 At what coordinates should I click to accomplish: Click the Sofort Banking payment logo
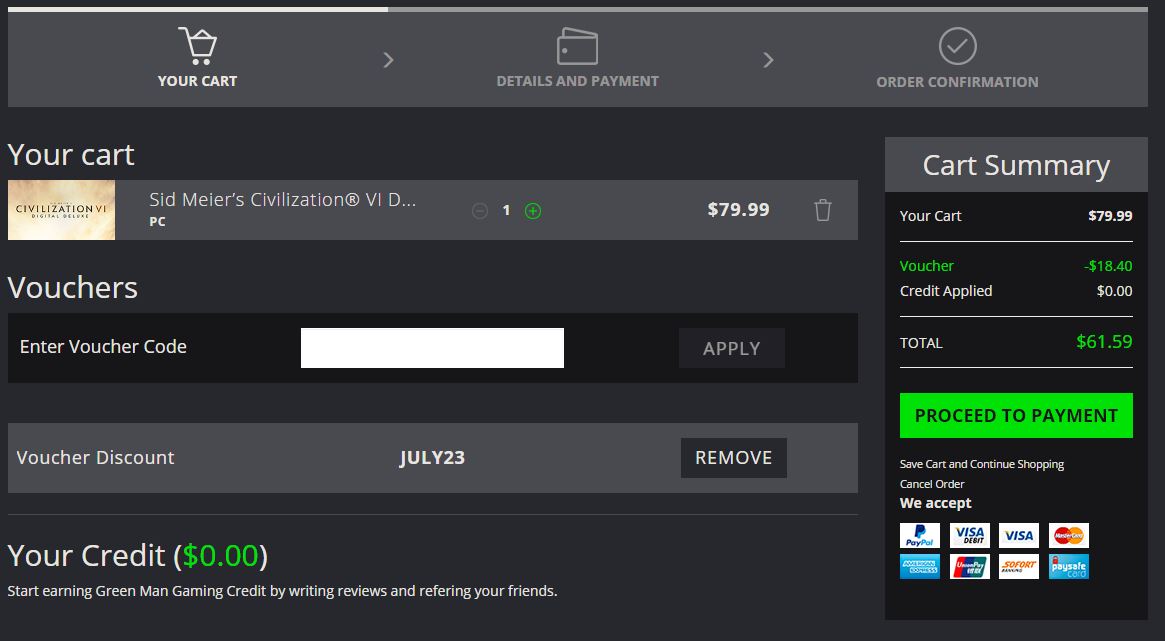(1019, 567)
